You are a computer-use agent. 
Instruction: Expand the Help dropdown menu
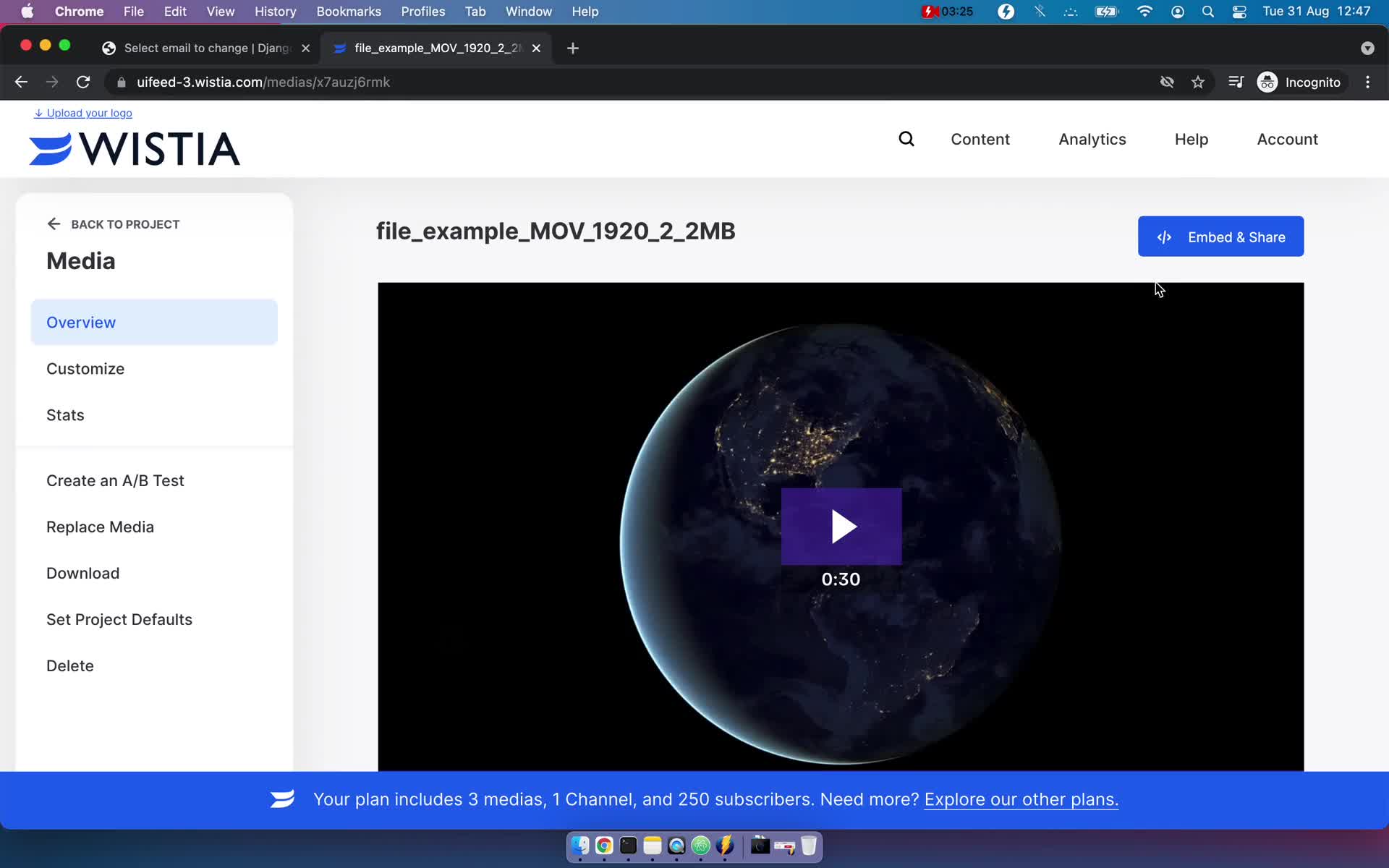tap(1191, 139)
